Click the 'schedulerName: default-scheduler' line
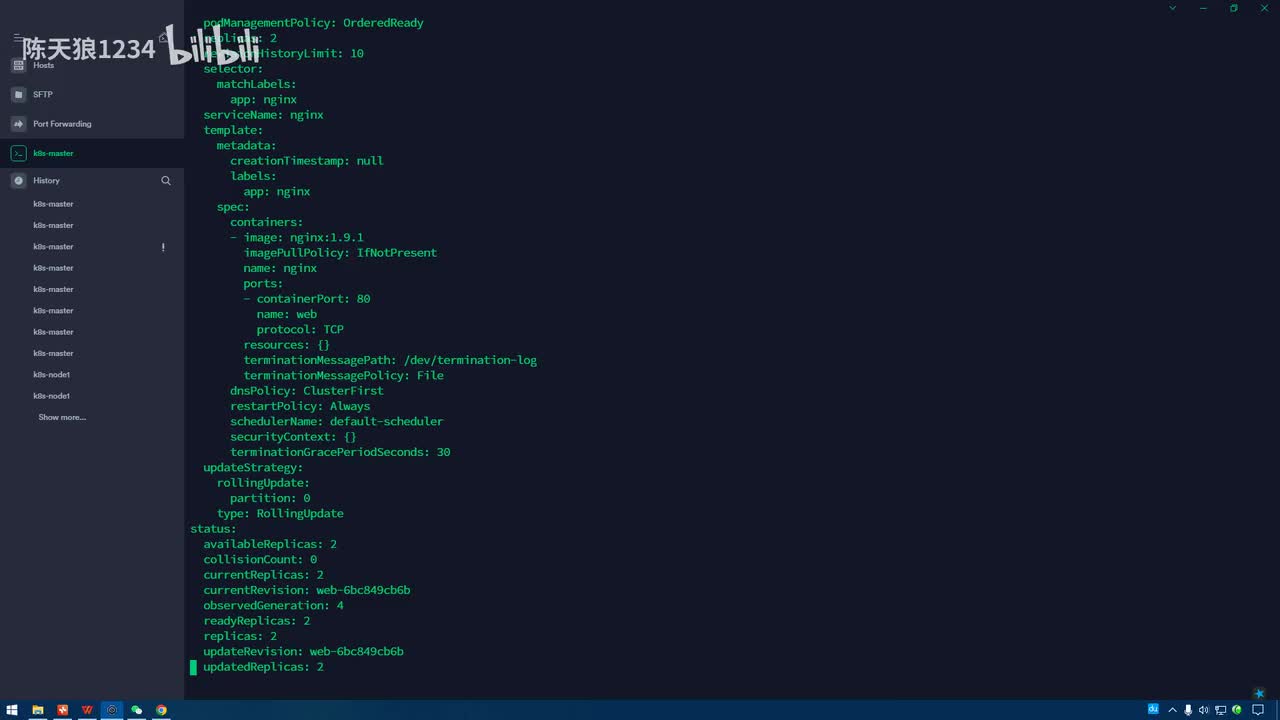The height and width of the screenshot is (720, 1280). click(336, 422)
